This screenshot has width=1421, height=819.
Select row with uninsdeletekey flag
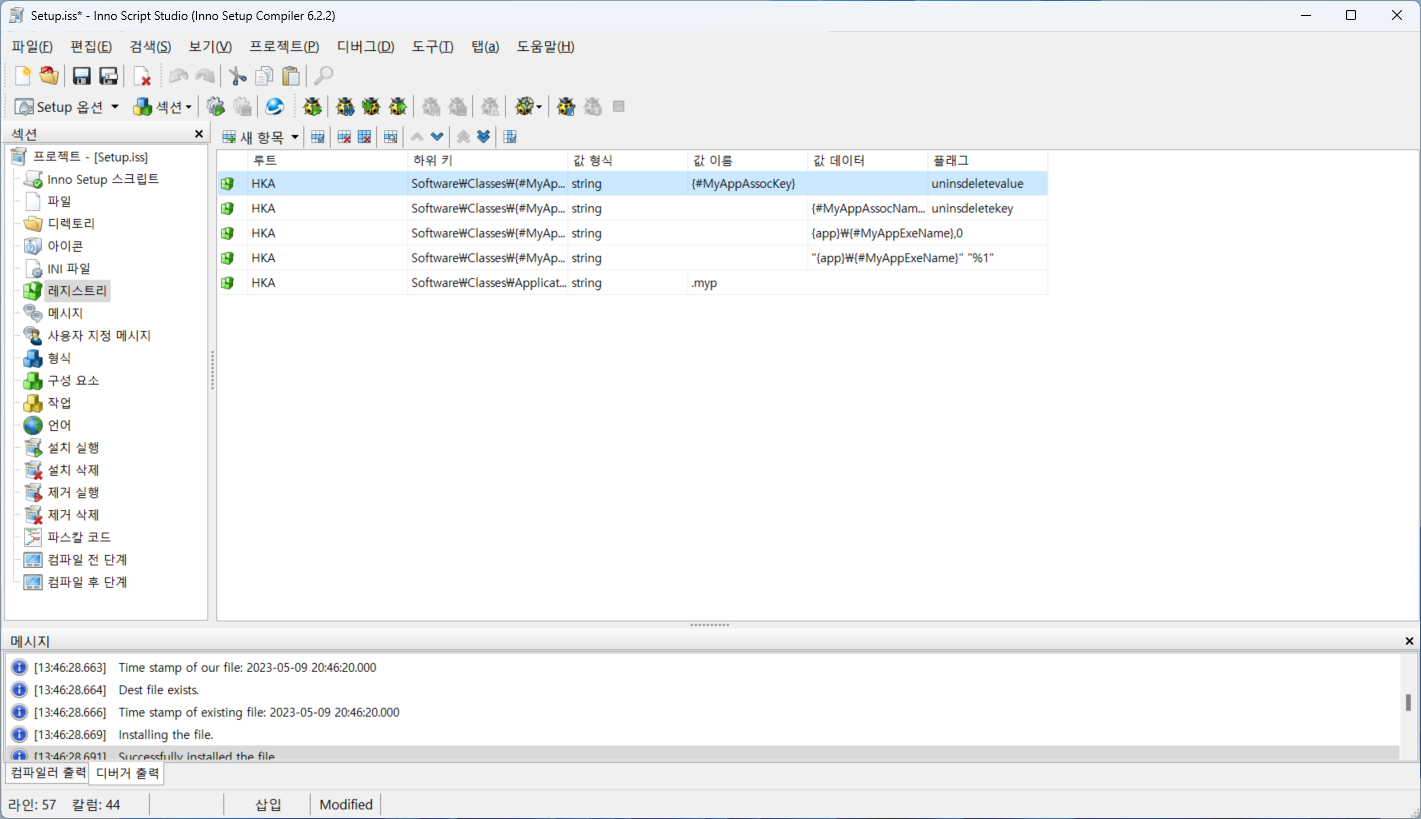click(632, 208)
